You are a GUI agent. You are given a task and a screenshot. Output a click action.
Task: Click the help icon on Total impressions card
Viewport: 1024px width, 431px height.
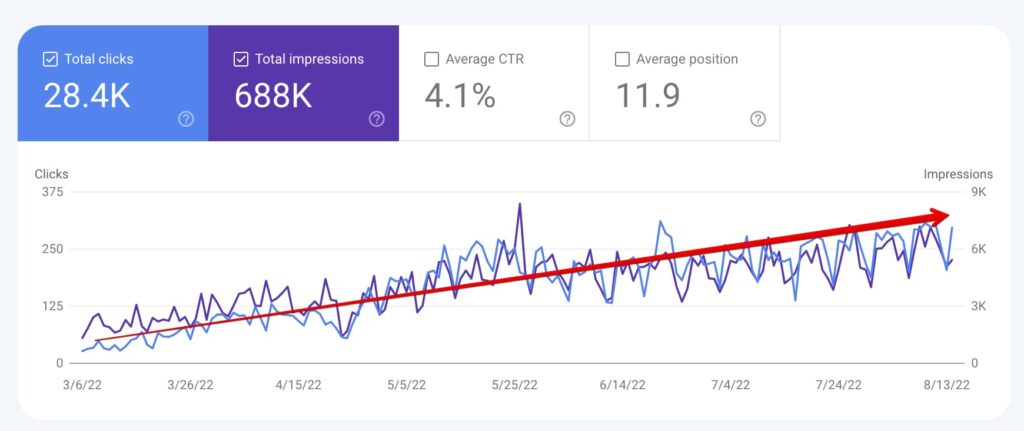(376, 119)
